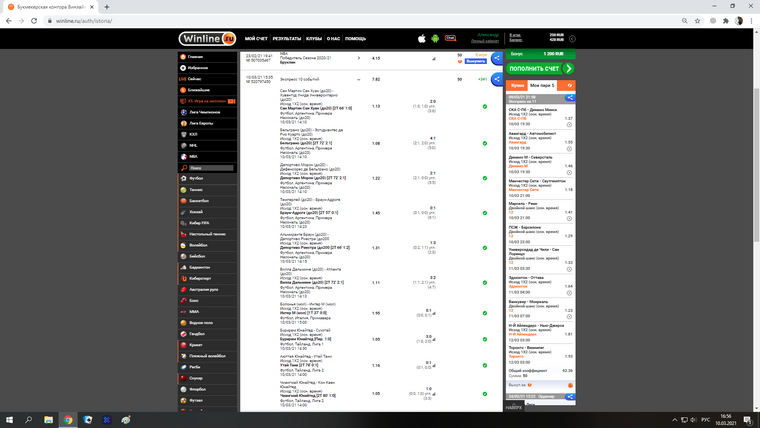The width and height of the screenshot is (760, 428).
Task: Switch to Мои пари tab
Action: tap(542, 85)
